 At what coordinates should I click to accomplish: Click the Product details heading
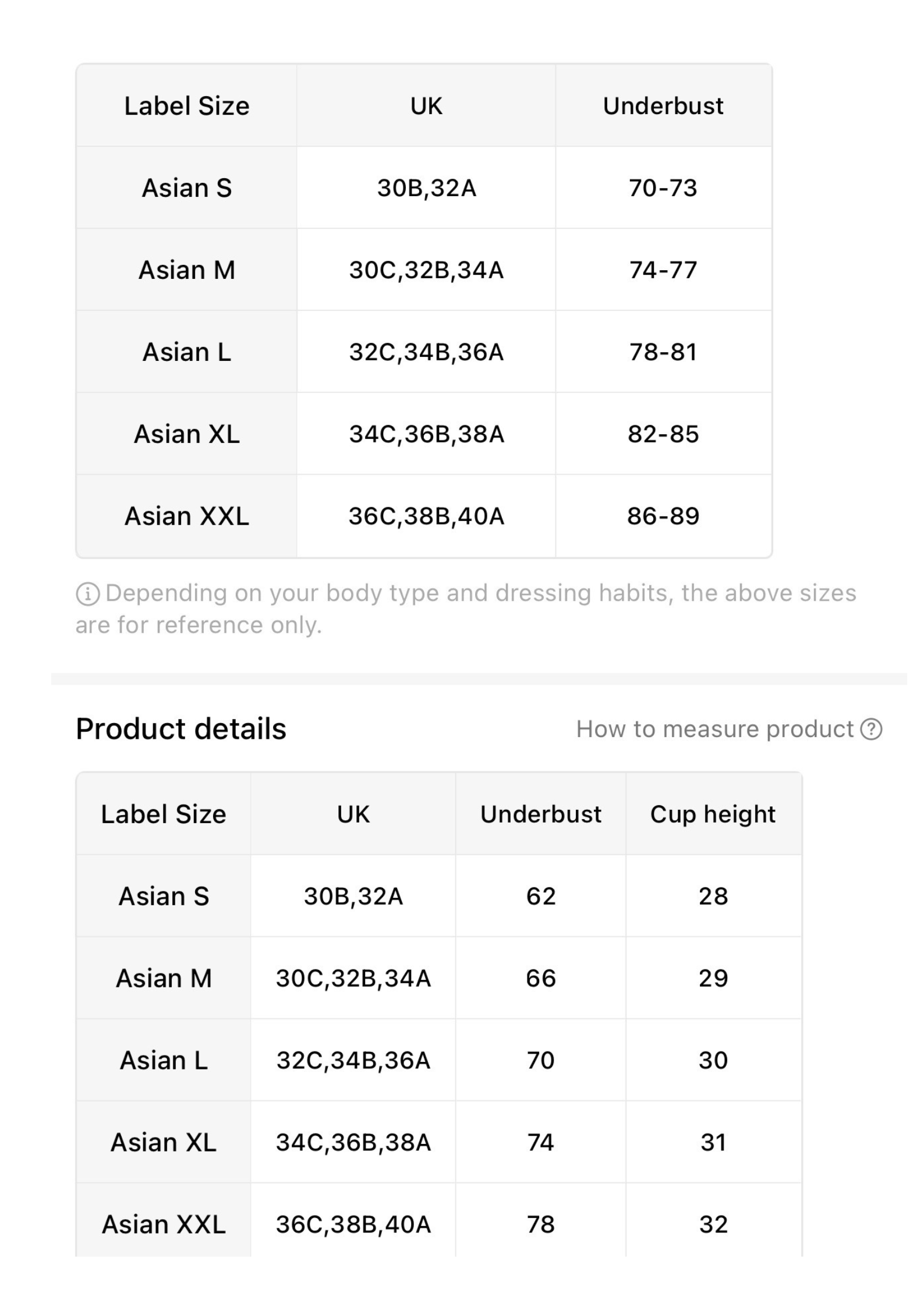click(181, 729)
